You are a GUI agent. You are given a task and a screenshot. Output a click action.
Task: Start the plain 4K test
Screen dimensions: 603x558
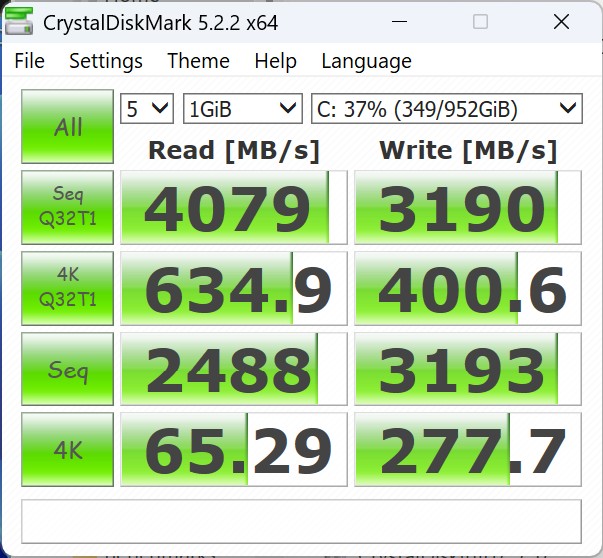(x=67, y=450)
